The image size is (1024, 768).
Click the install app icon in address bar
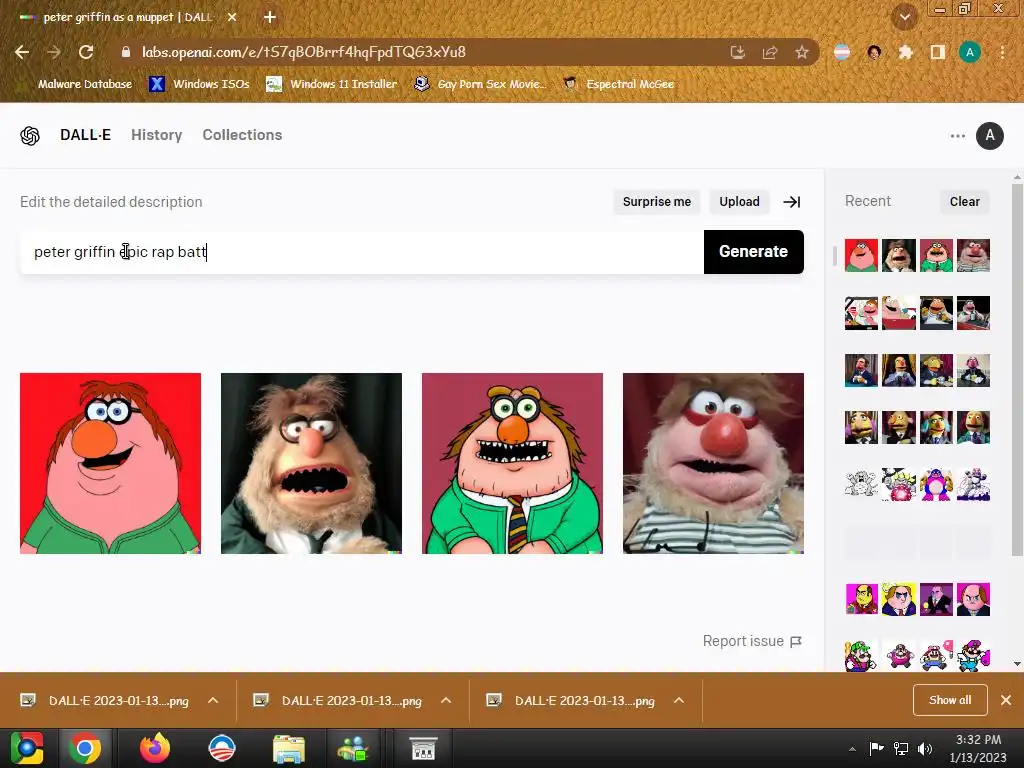738,52
